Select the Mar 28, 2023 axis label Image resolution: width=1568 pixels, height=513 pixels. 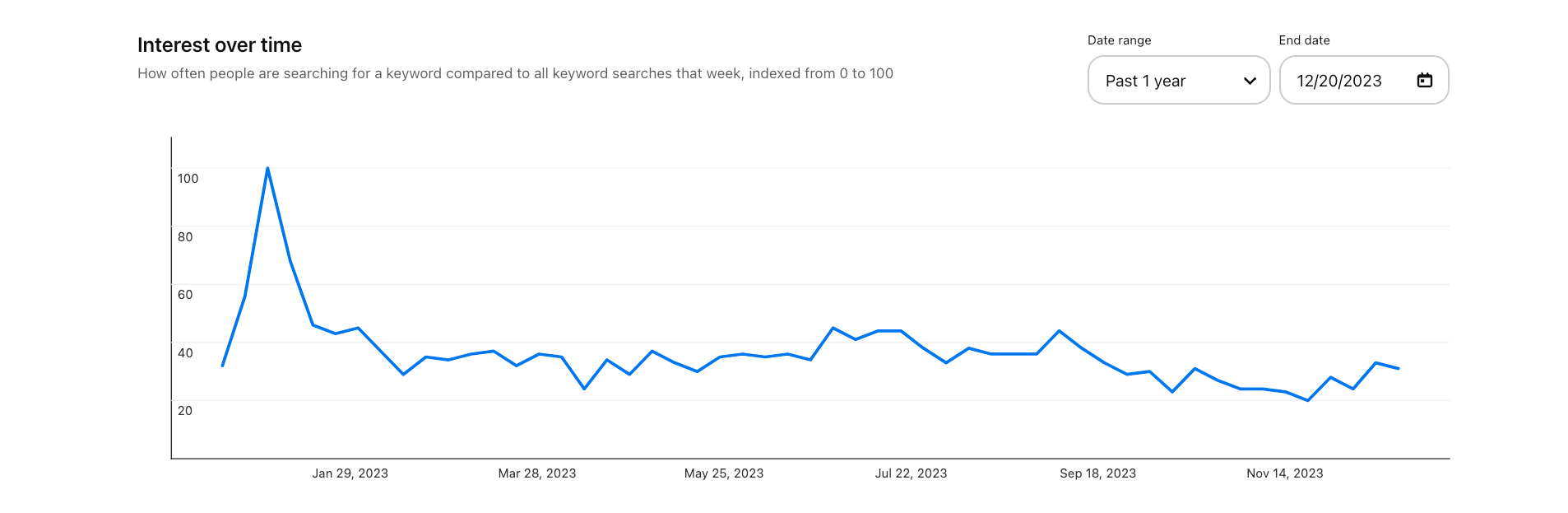536,473
